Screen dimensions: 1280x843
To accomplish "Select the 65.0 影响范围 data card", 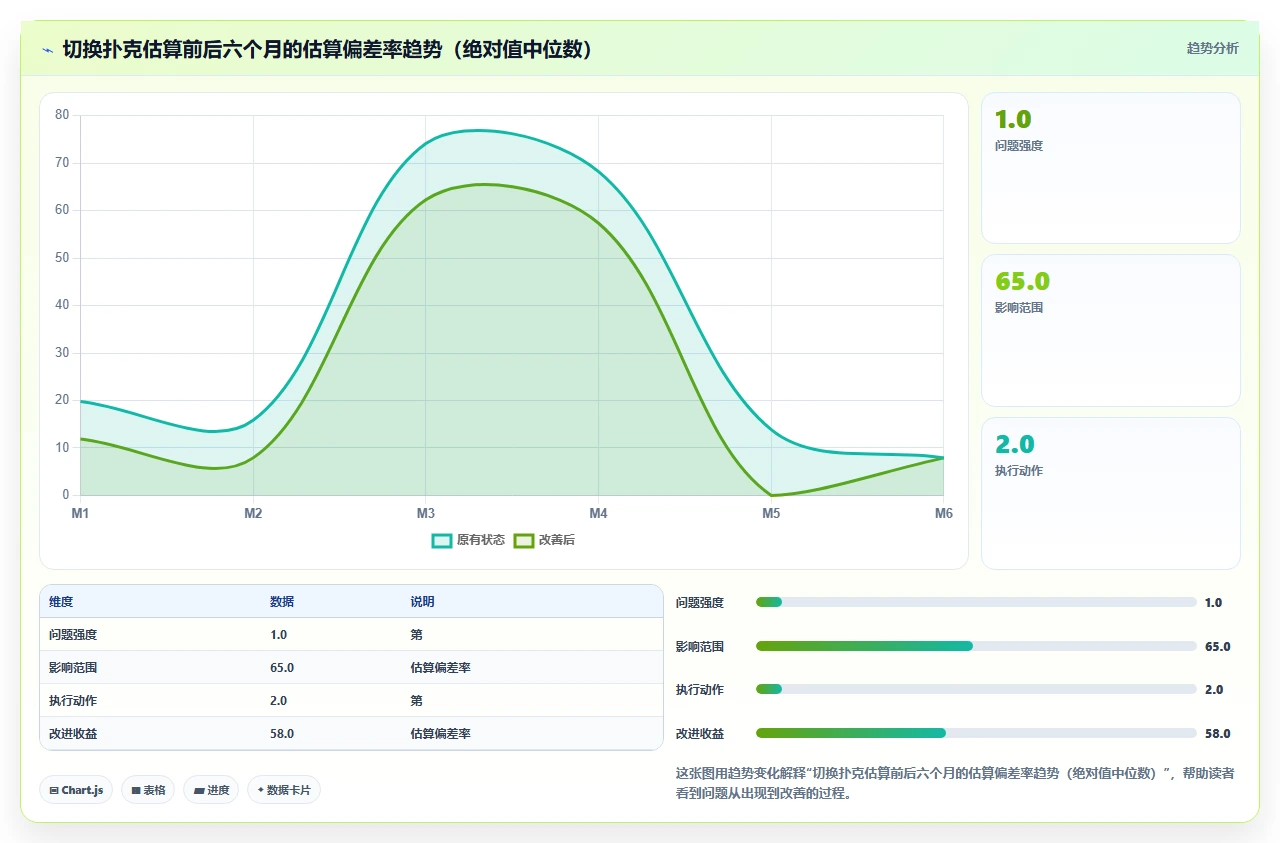I will tap(1111, 330).
